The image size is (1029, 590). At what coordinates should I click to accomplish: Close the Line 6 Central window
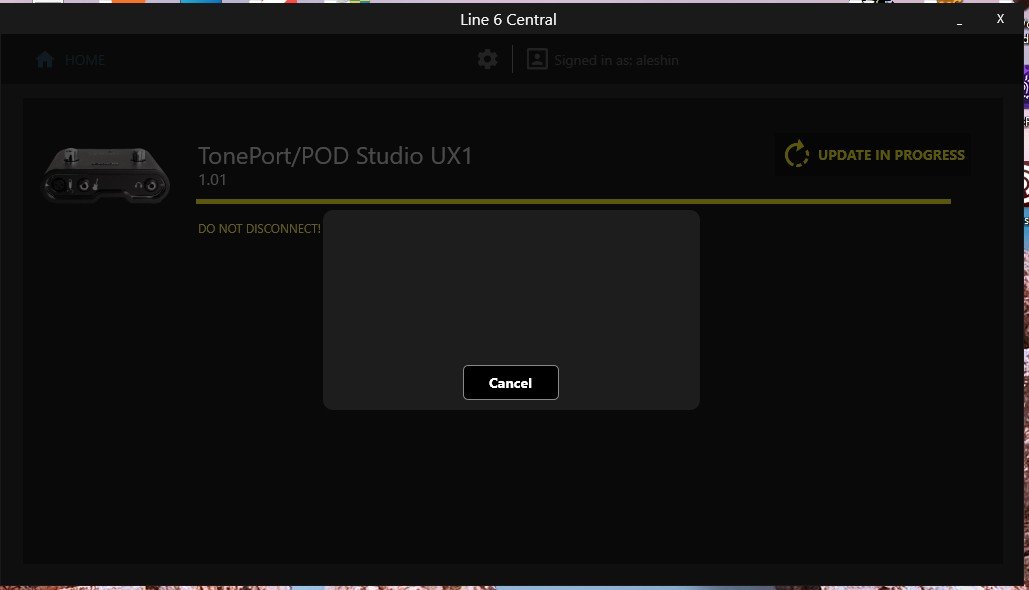(1000, 19)
